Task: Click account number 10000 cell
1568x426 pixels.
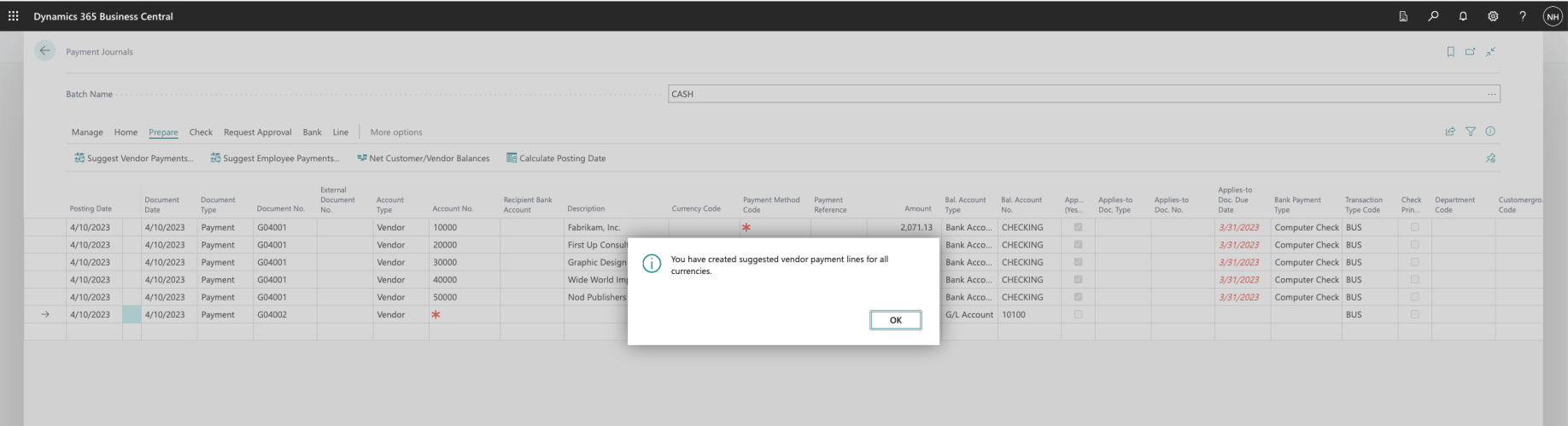Action: click(464, 227)
